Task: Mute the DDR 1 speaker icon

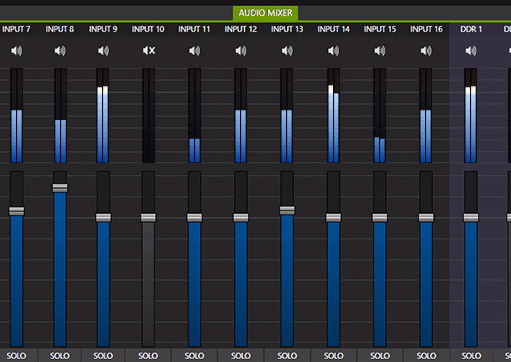Action: point(471,51)
